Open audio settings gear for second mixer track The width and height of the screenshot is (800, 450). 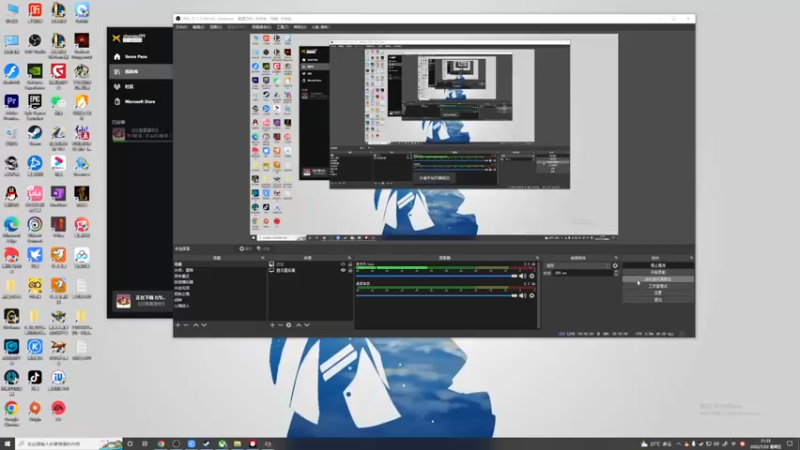532,295
